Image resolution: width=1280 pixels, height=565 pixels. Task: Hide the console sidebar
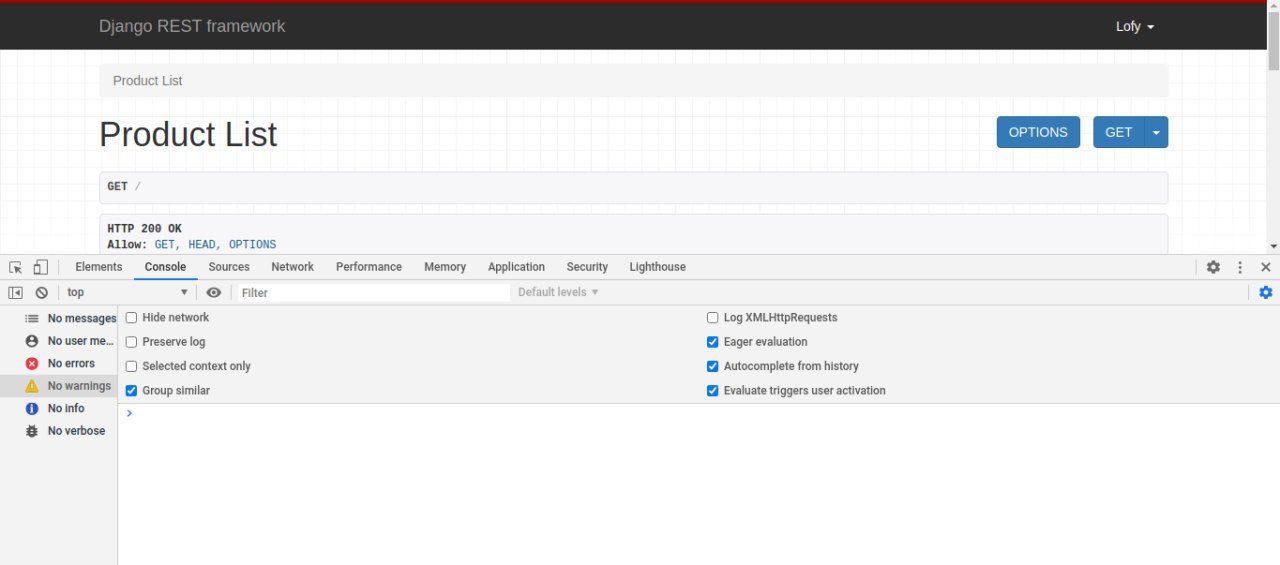[x=15, y=293]
